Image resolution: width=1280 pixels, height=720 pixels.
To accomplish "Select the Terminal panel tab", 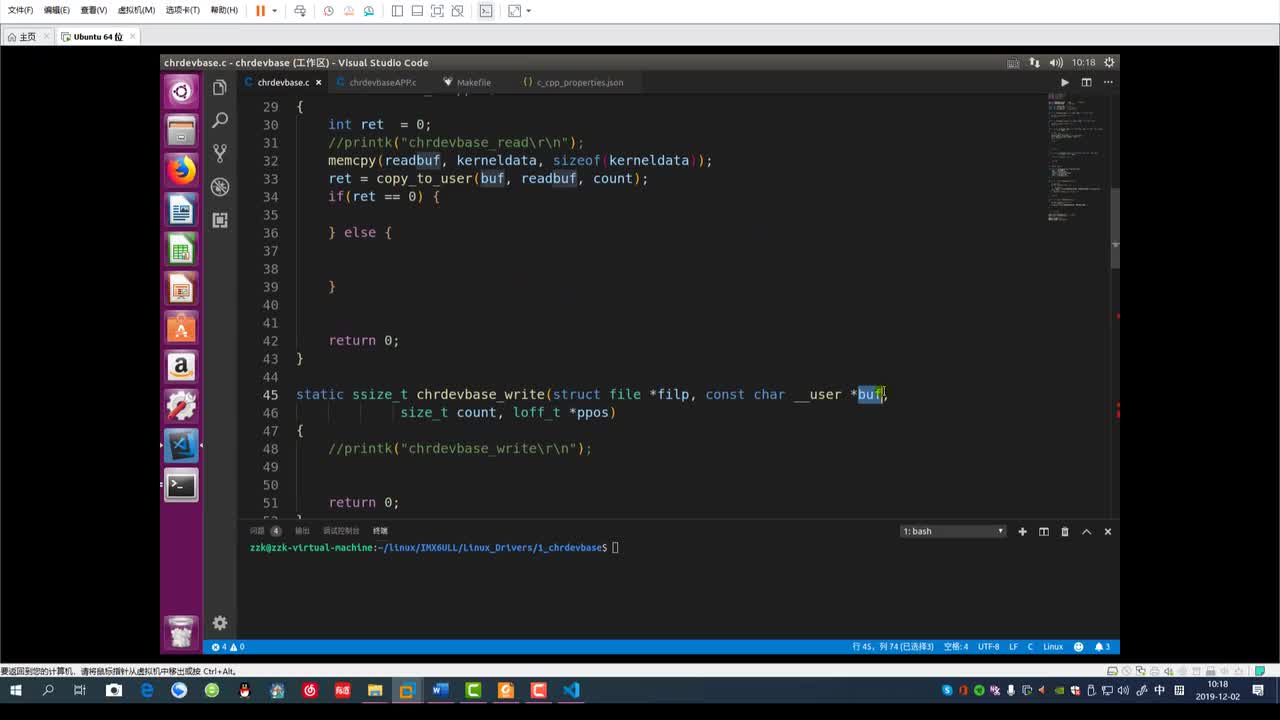I will 380,531.
